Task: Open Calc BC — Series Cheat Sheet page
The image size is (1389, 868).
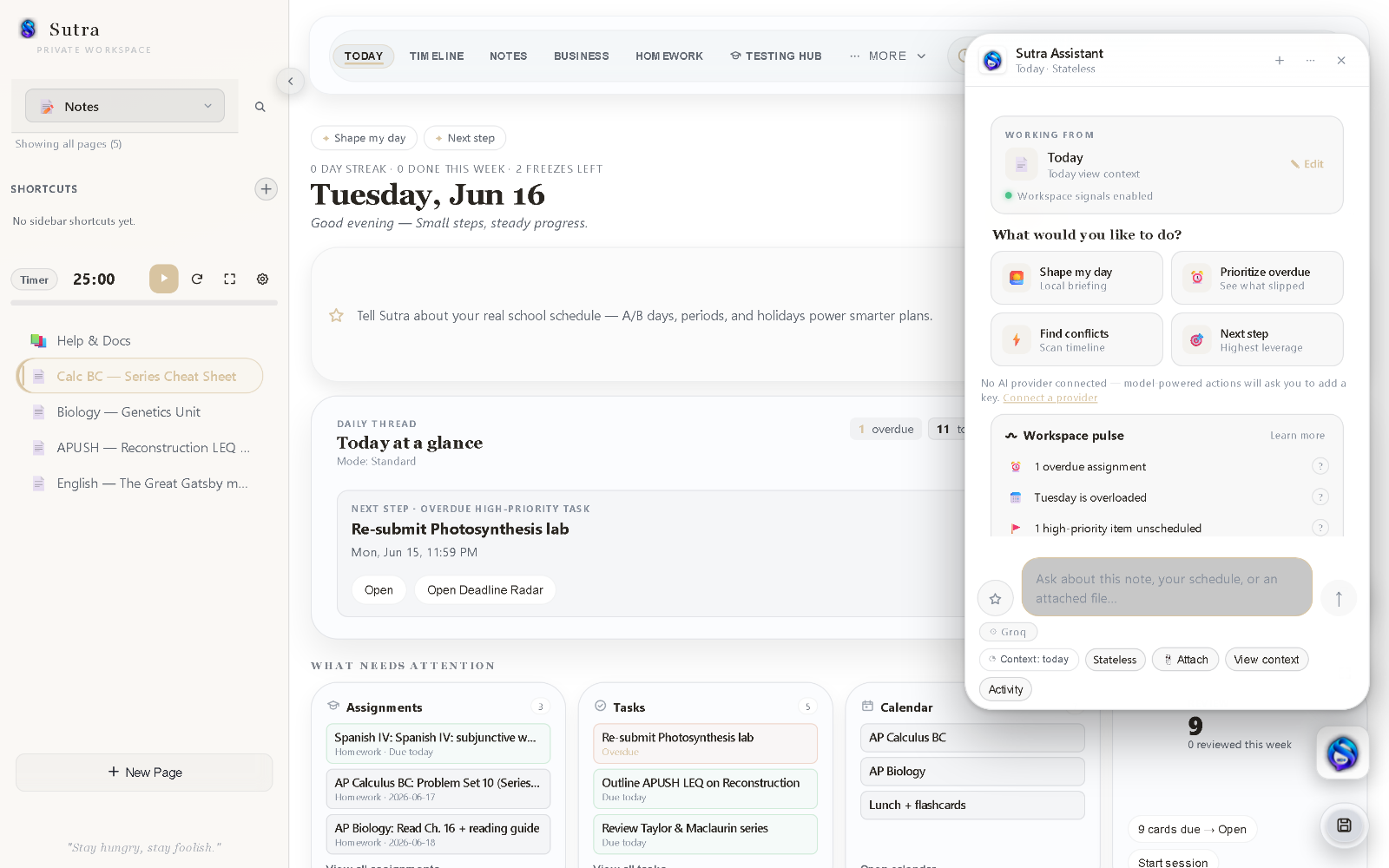Action: tap(140, 376)
